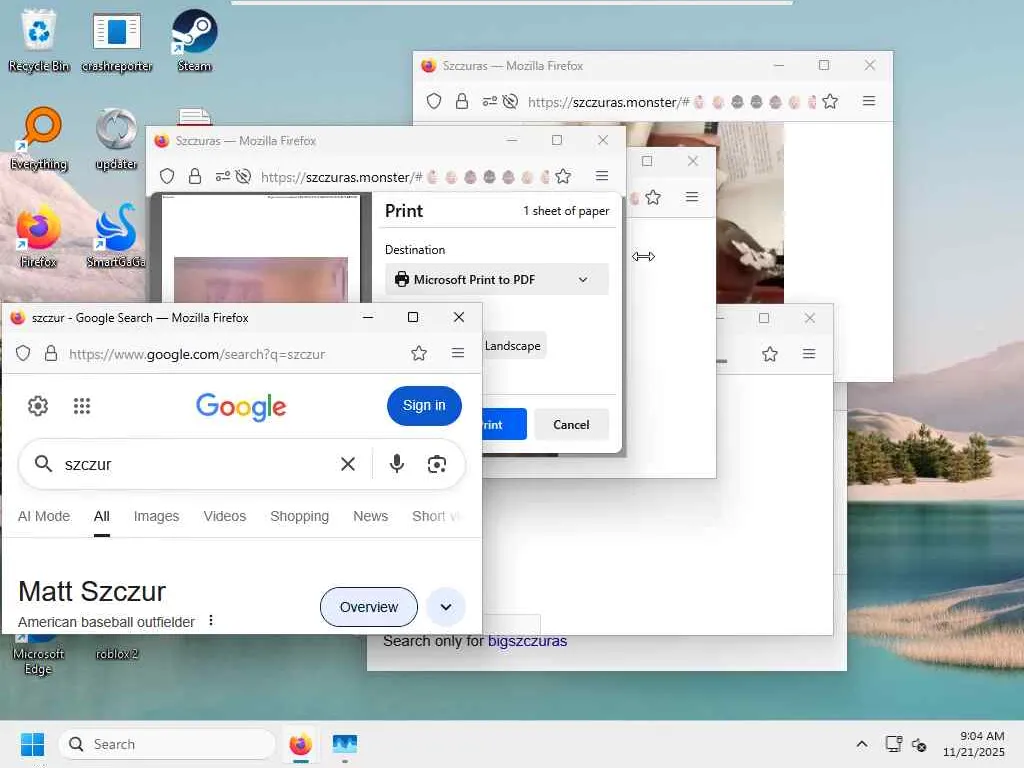Open the Everything search desktop shortcut
The height and width of the screenshot is (768, 1024).
[39, 138]
